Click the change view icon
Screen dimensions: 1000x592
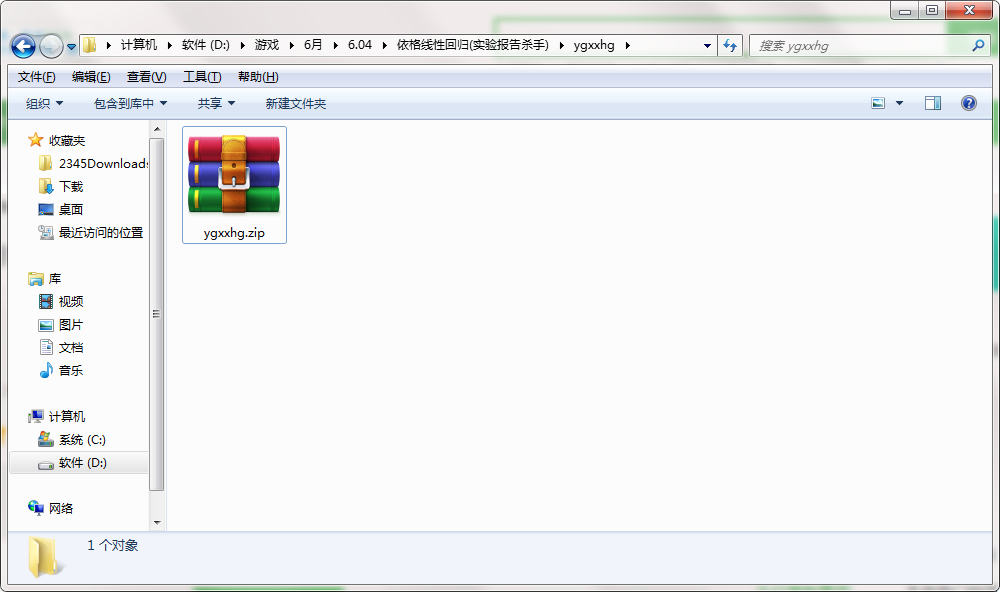point(878,103)
